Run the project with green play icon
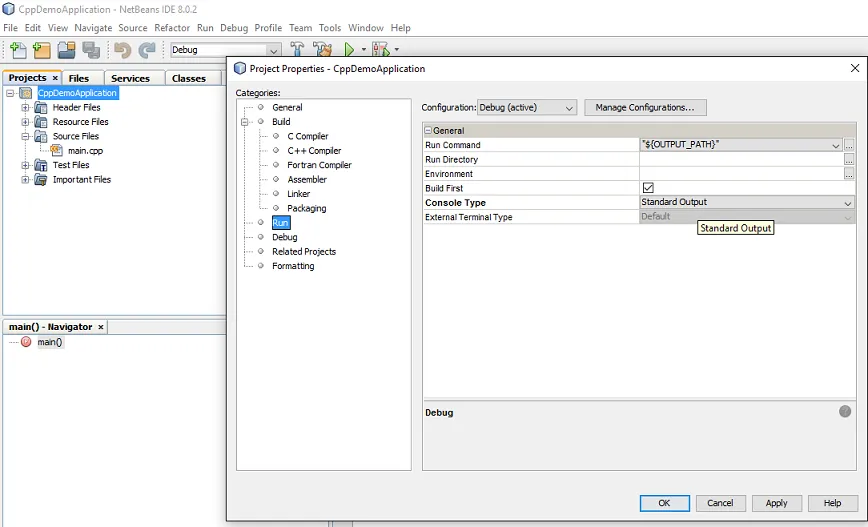868x527 pixels. click(x=349, y=50)
